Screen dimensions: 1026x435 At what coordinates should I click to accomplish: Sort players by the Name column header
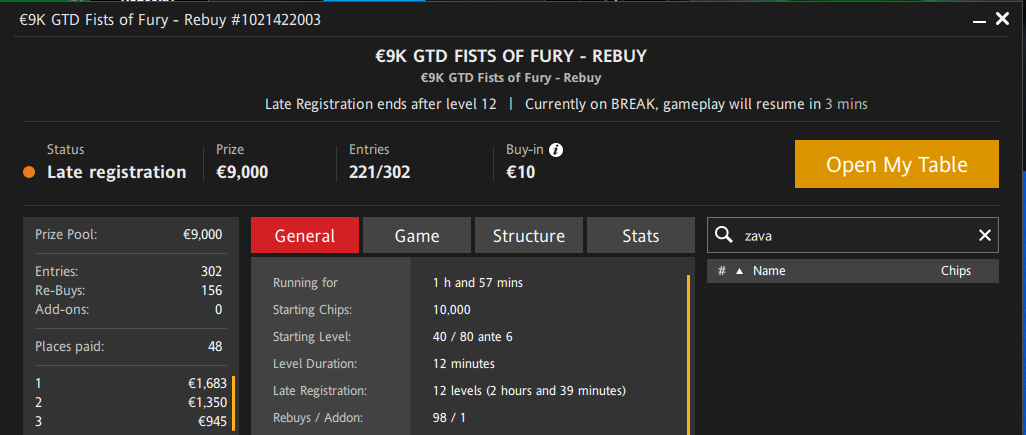(769, 271)
